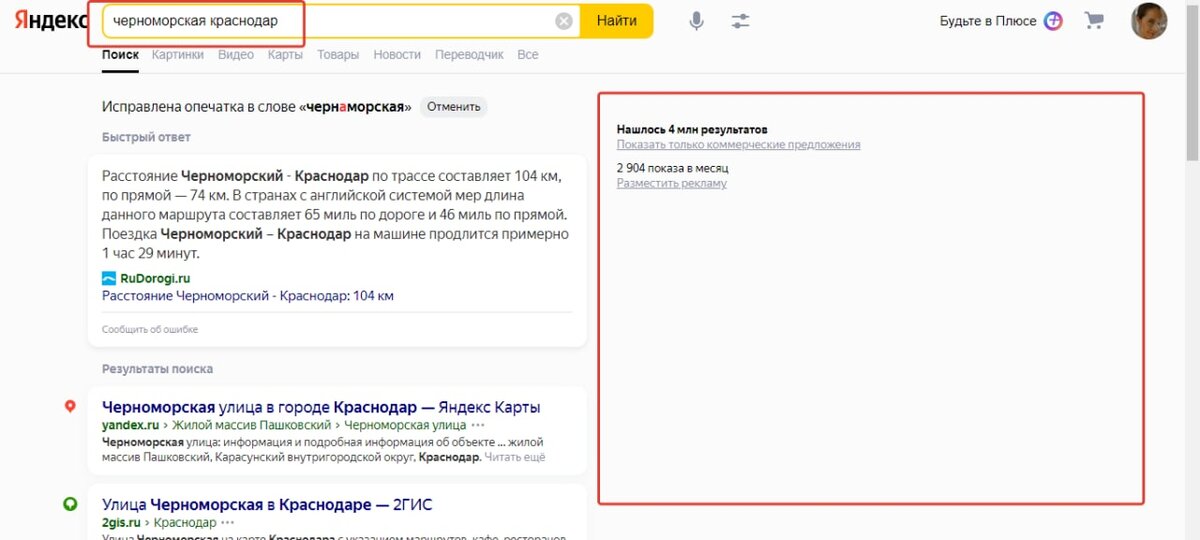Click the RuDorogi.ru favicon
1200x540 pixels.
coord(109,278)
